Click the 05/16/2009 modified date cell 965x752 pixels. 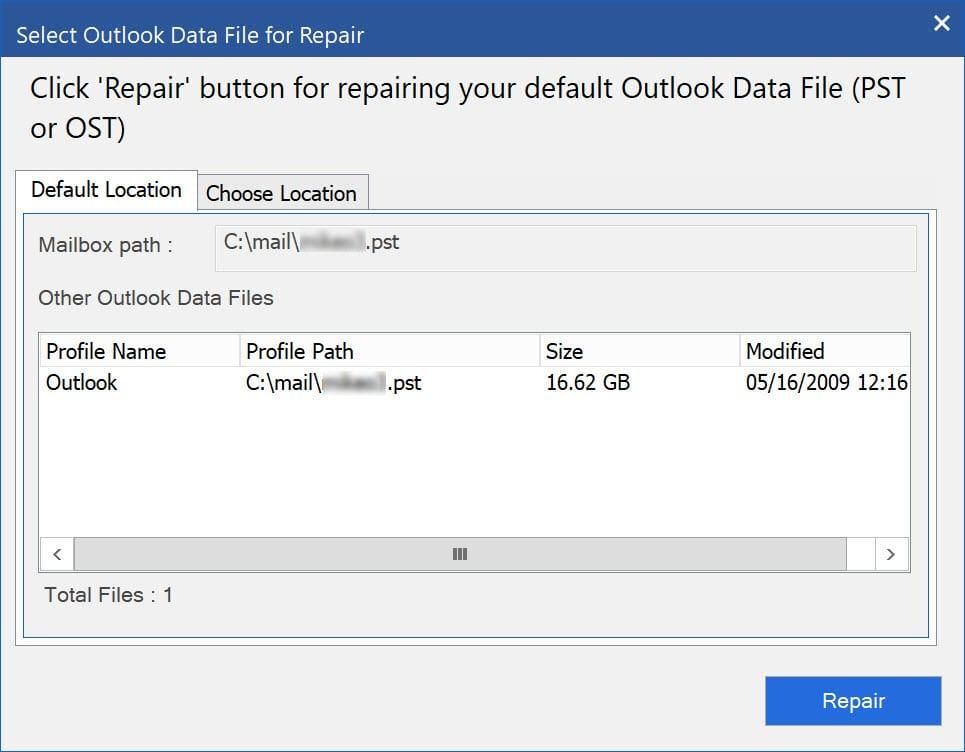click(x=827, y=383)
